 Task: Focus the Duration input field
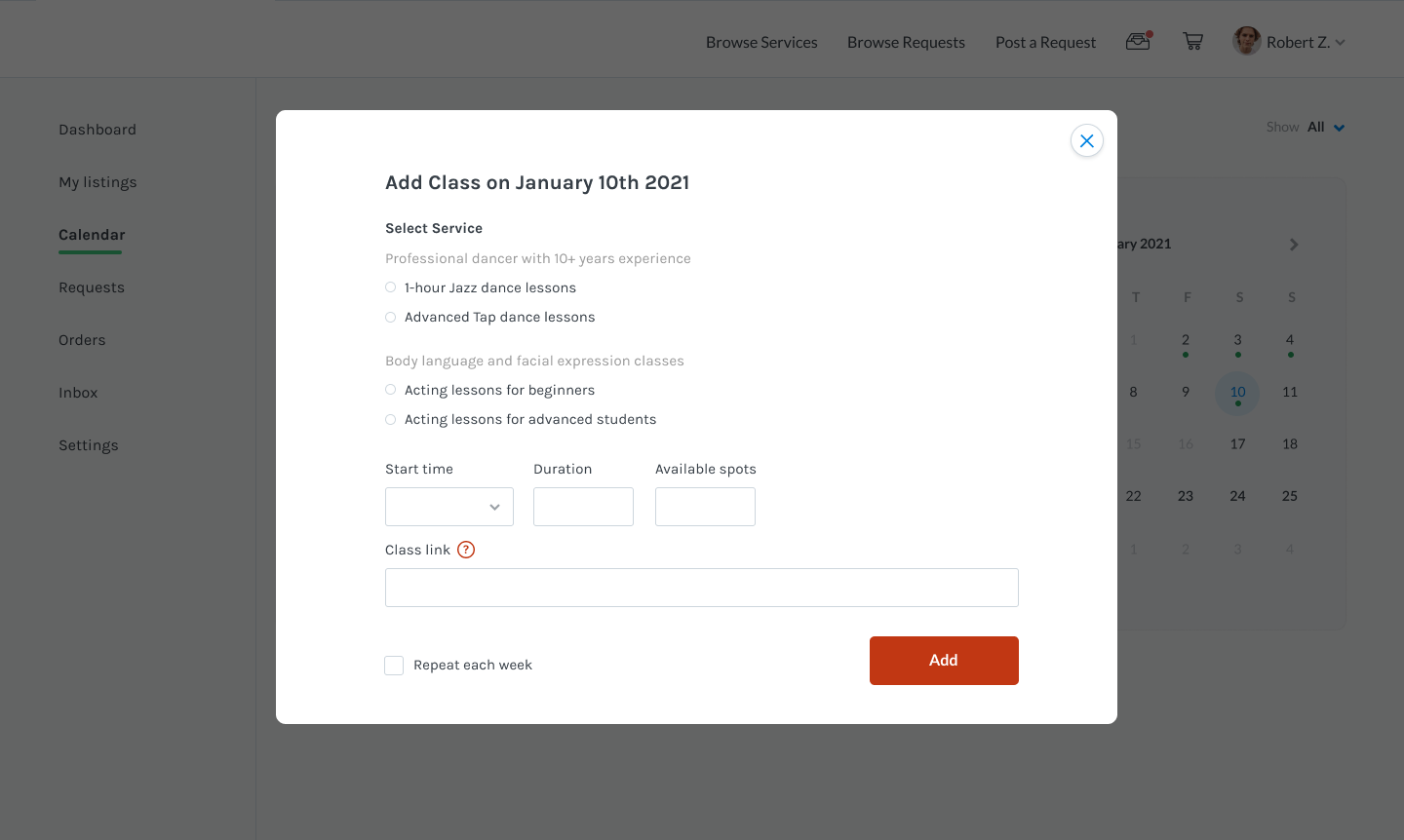pyautogui.click(x=583, y=507)
